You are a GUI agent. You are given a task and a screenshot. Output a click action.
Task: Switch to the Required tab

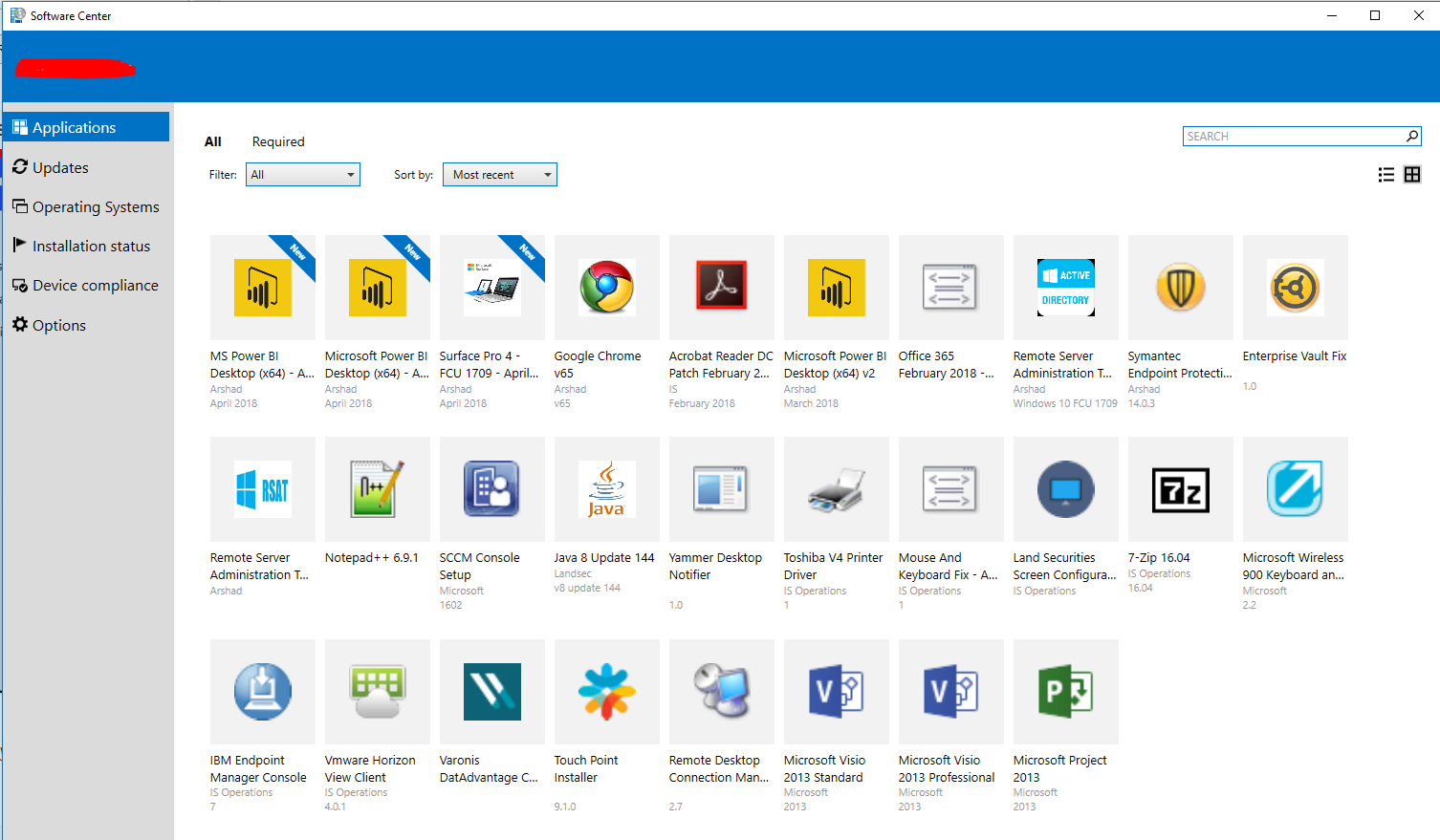point(278,141)
